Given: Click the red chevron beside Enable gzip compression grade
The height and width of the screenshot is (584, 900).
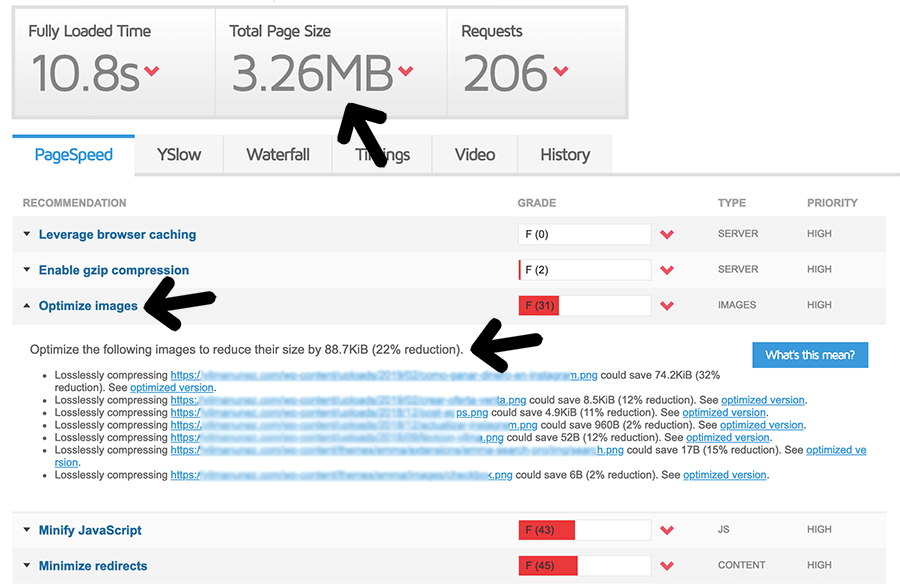Looking at the screenshot, I should [x=667, y=269].
